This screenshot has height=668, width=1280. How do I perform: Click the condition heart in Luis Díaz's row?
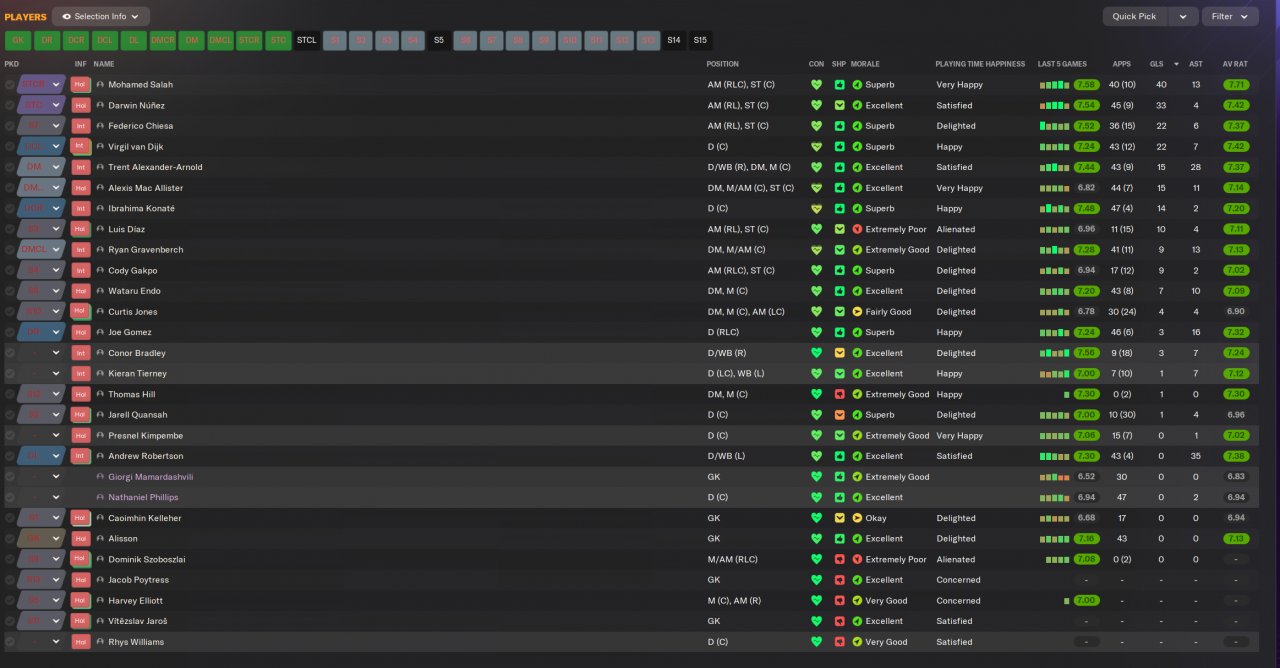(x=816, y=229)
